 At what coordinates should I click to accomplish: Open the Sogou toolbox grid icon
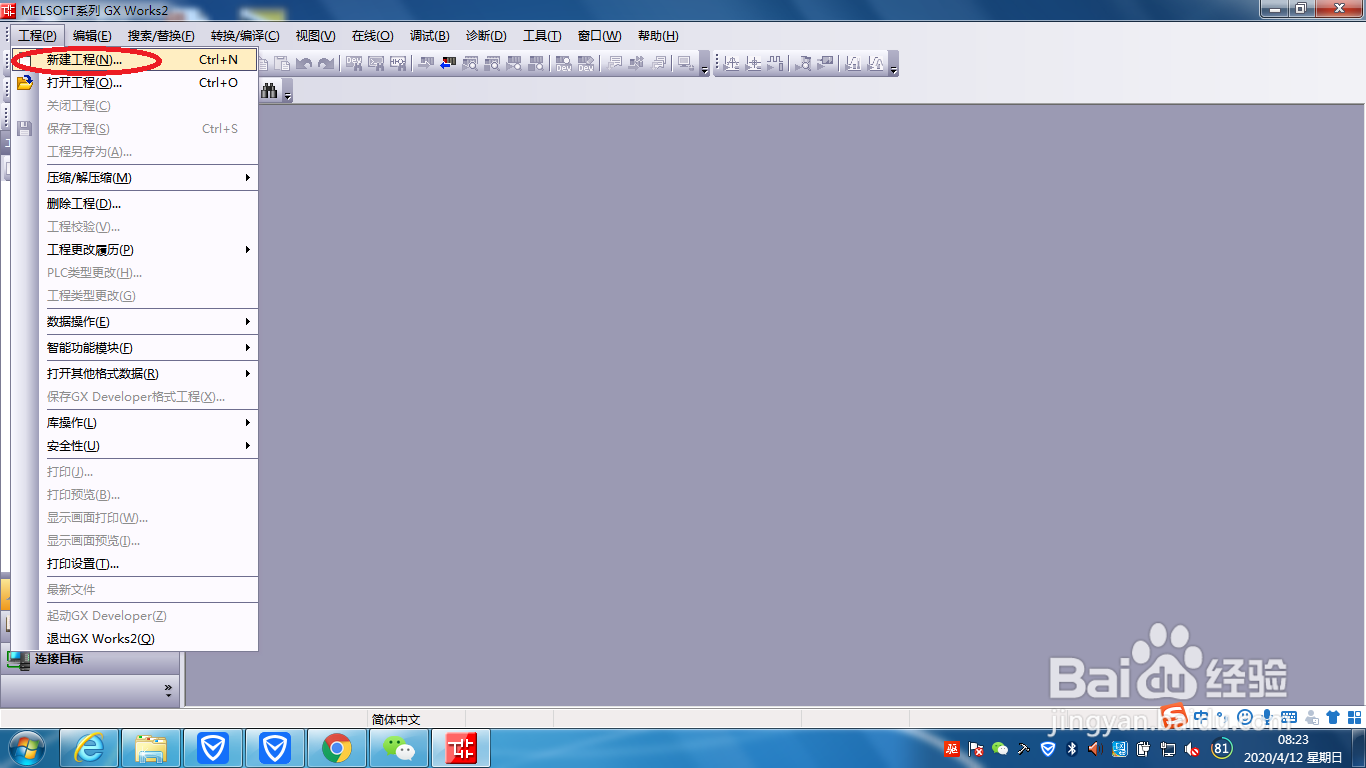[1355, 716]
